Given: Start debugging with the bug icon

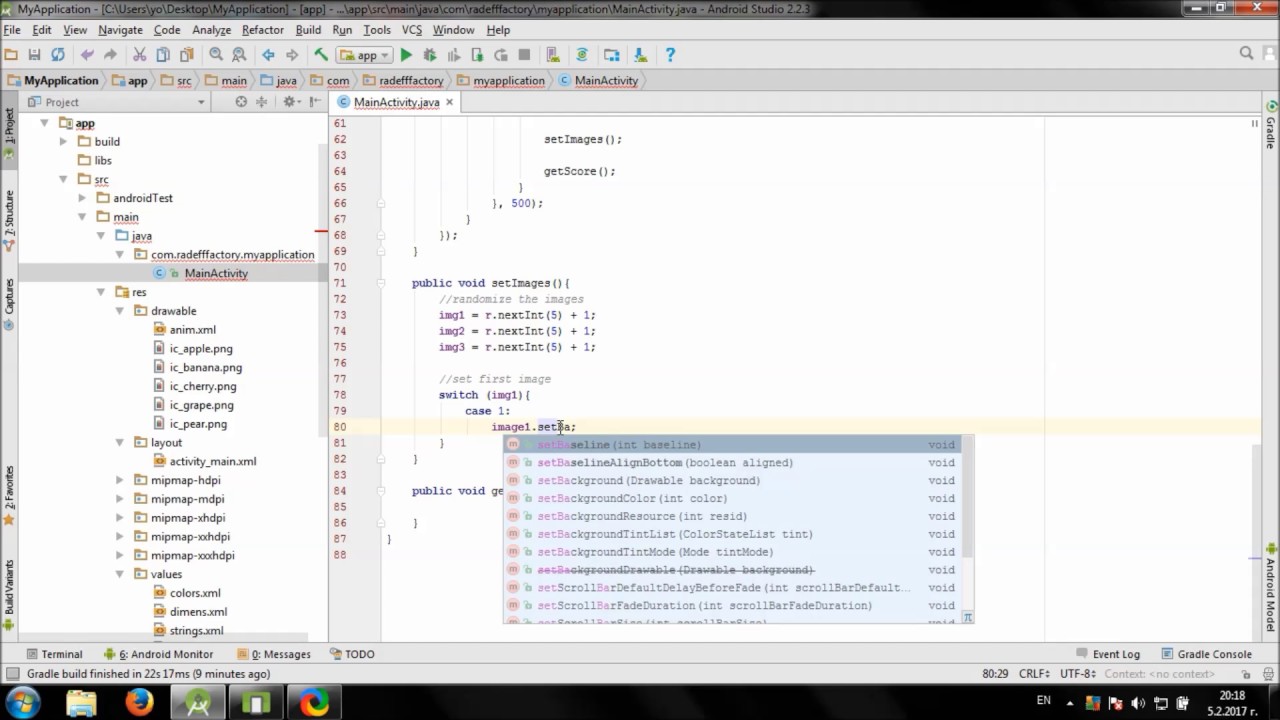Looking at the screenshot, I should (x=430, y=55).
